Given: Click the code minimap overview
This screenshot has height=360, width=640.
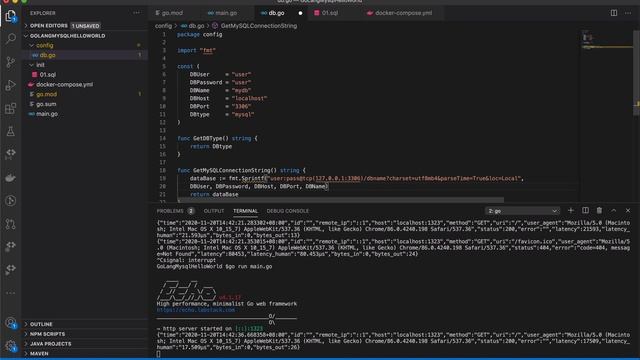Looking at the screenshot, I should (x=606, y=41).
